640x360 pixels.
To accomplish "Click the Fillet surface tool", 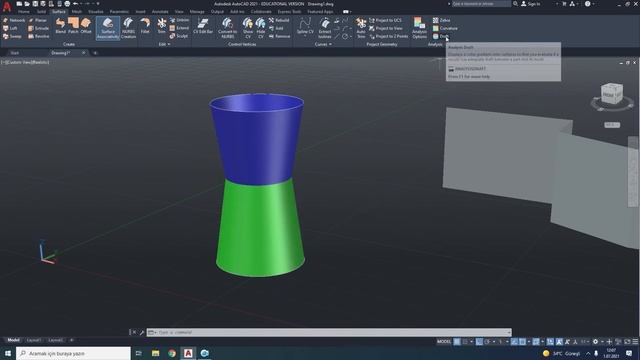I will click(145, 26).
